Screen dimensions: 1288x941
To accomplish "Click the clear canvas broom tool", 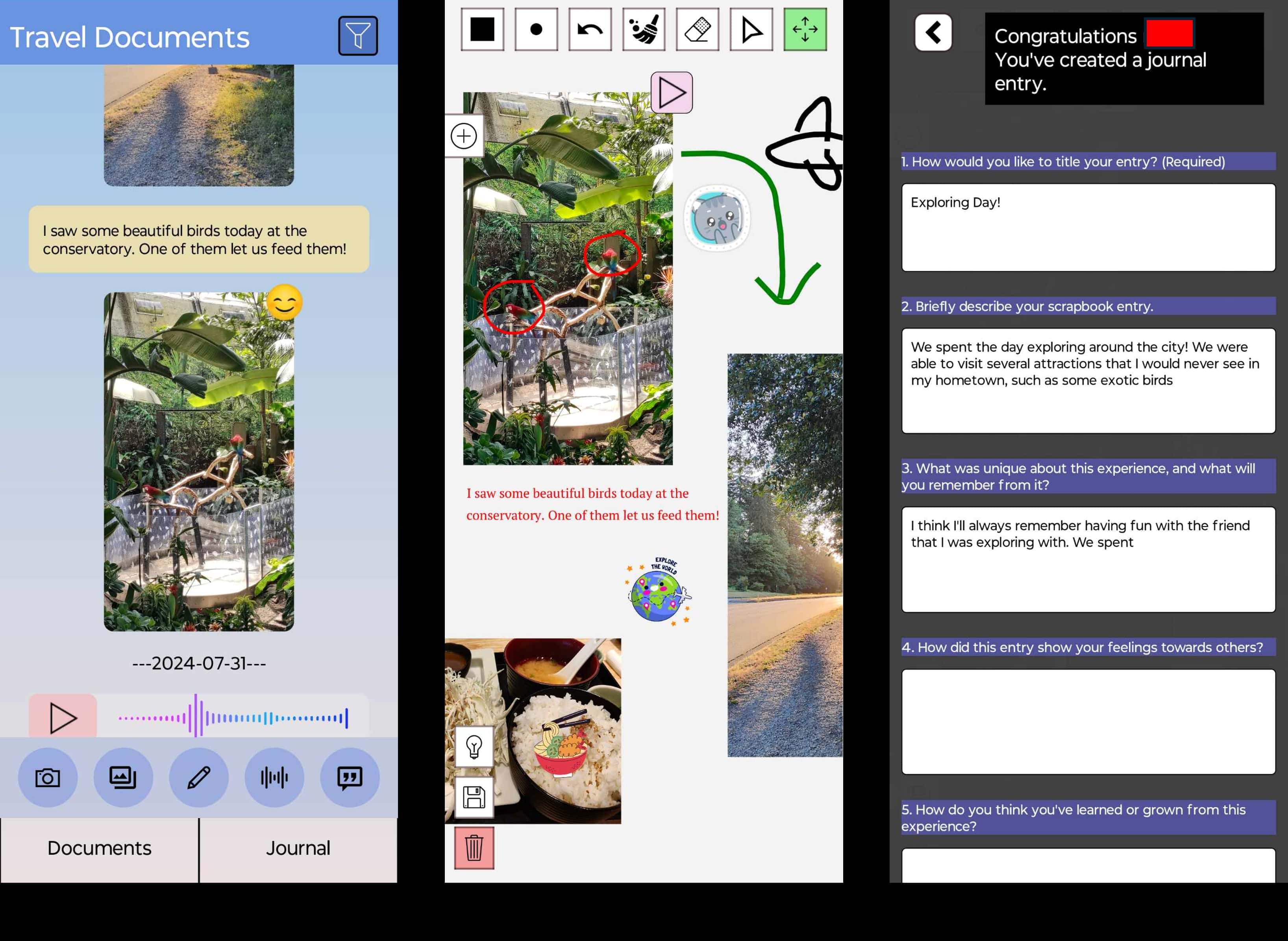I will pos(644,30).
